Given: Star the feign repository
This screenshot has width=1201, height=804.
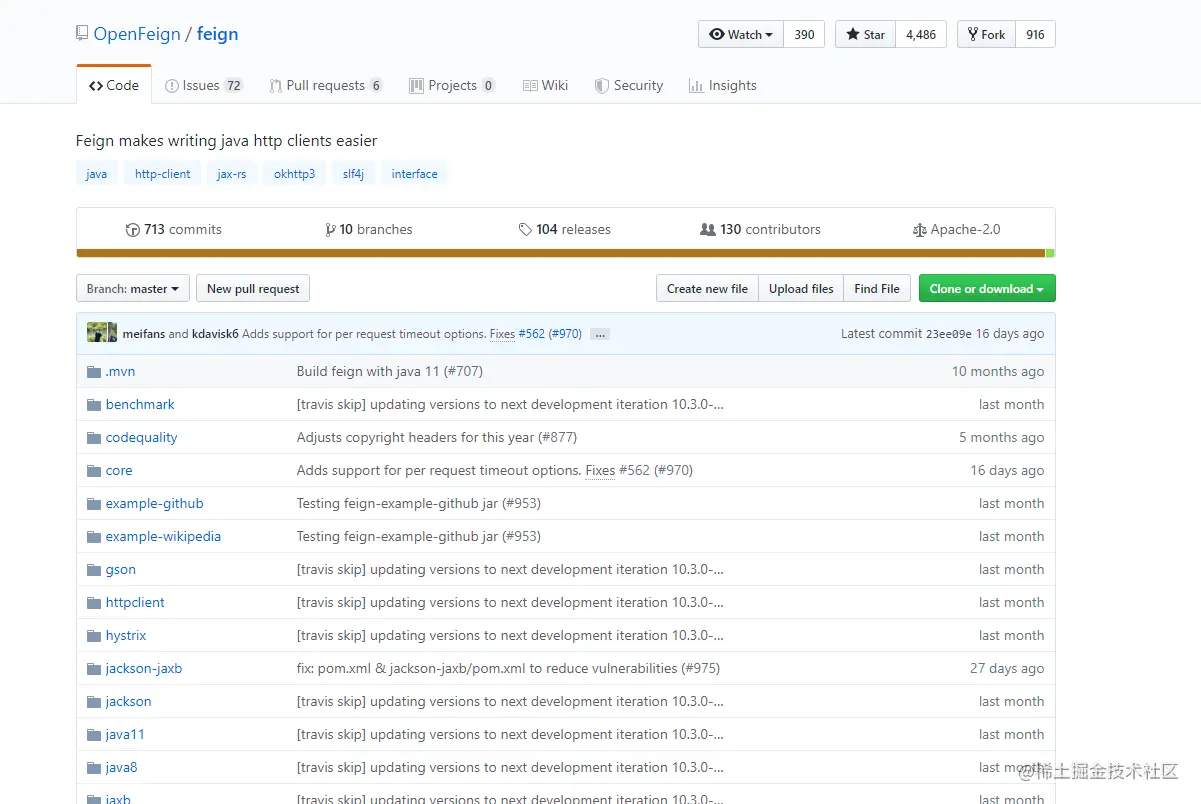Looking at the screenshot, I should point(866,34).
